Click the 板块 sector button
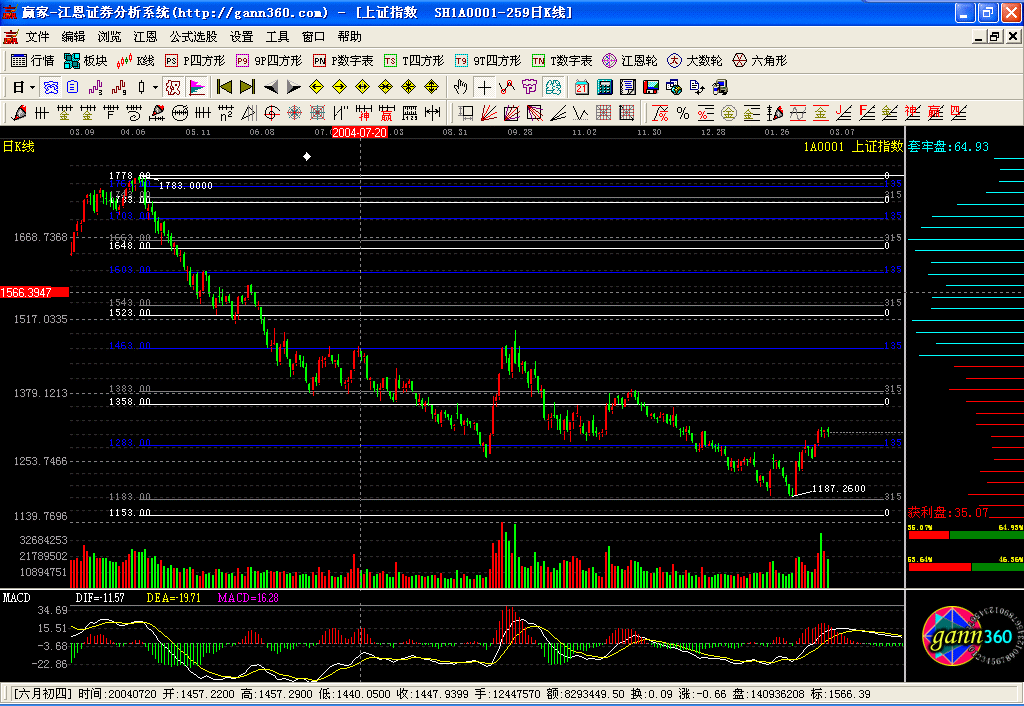 [x=85, y=61]
